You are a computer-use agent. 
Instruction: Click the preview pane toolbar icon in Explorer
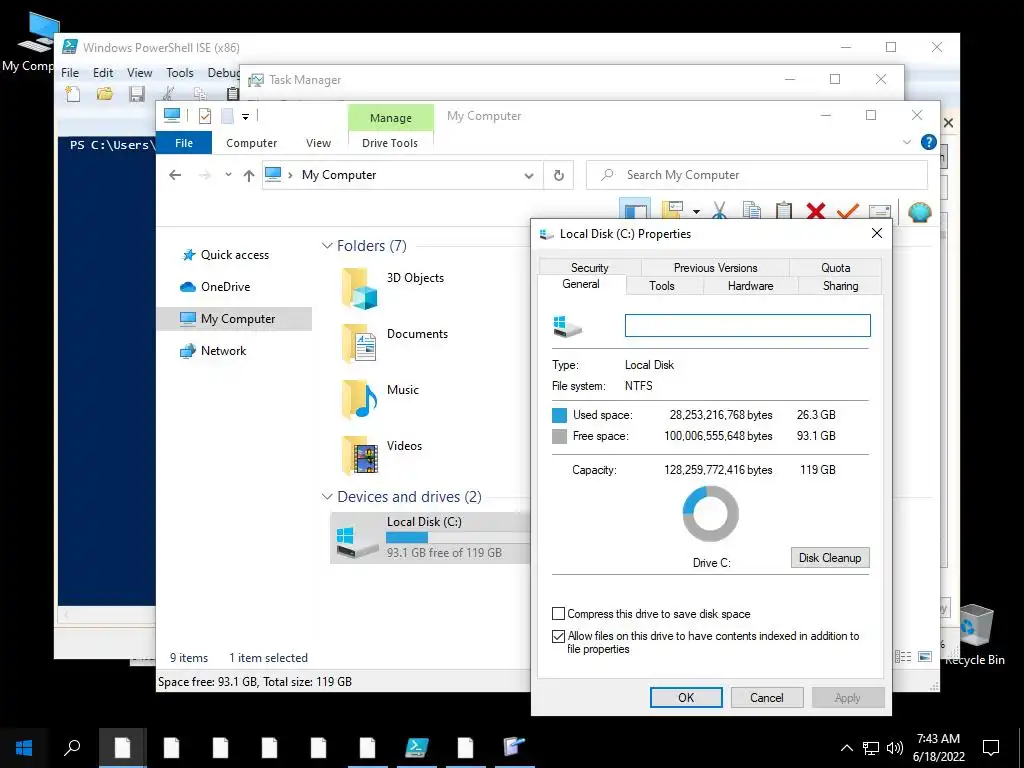point(635,210)
